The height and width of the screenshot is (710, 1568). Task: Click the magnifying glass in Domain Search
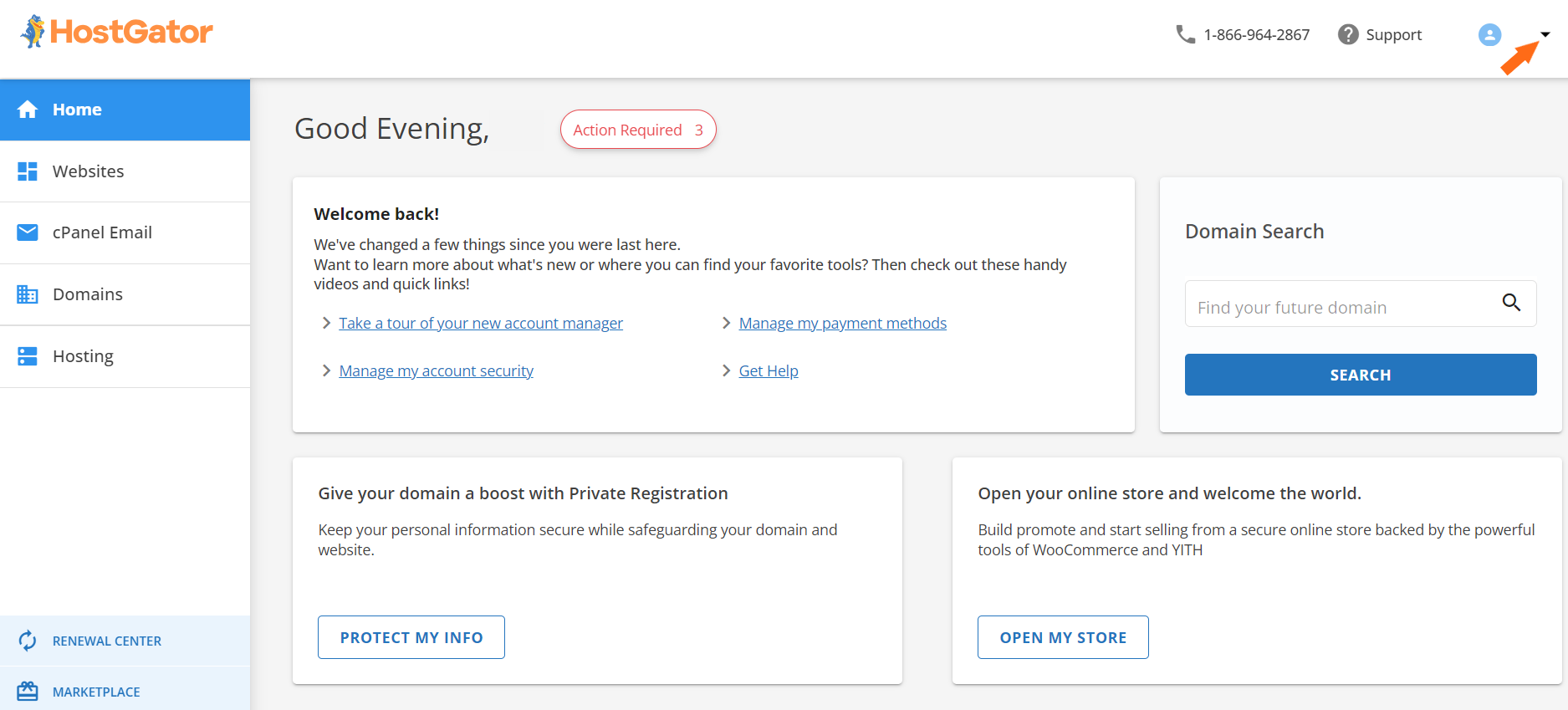click(x=1511, y=303)
